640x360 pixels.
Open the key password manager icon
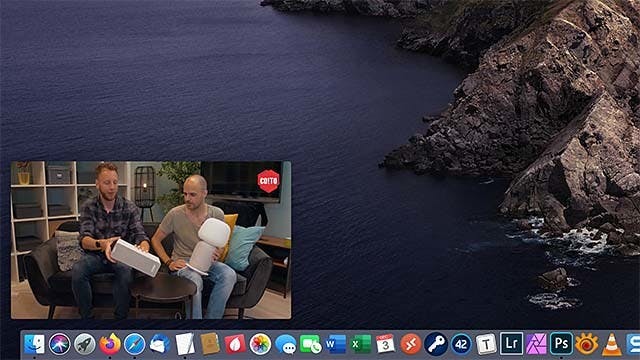click(436, 344)
